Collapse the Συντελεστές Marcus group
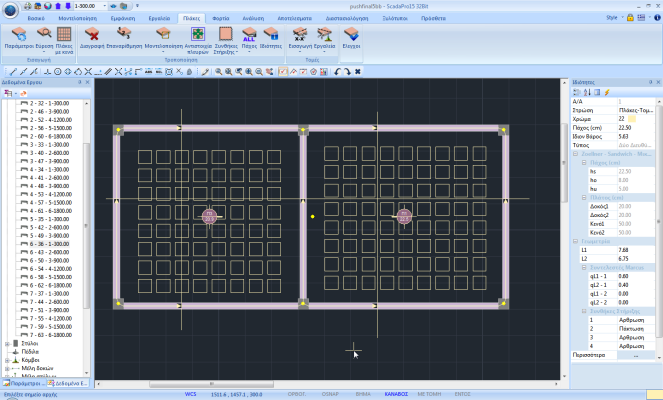663x400 pixels. 584,267
